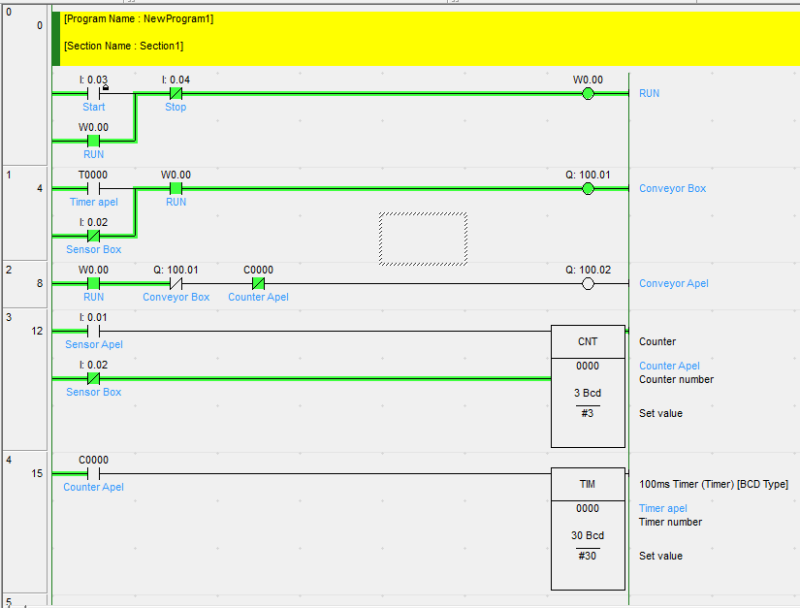Click the Q: 100.02 Conveyor Apel coil
The image size is (800, 608).
coord(588,284)
